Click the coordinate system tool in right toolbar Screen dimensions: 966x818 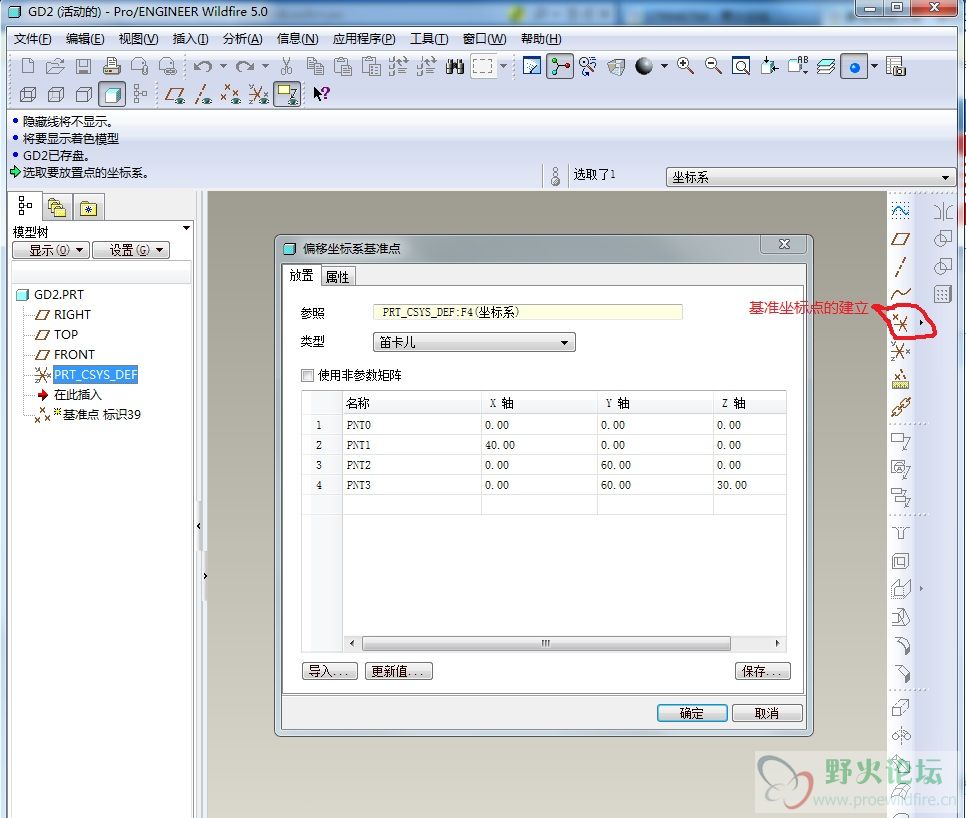click(901, 351)
